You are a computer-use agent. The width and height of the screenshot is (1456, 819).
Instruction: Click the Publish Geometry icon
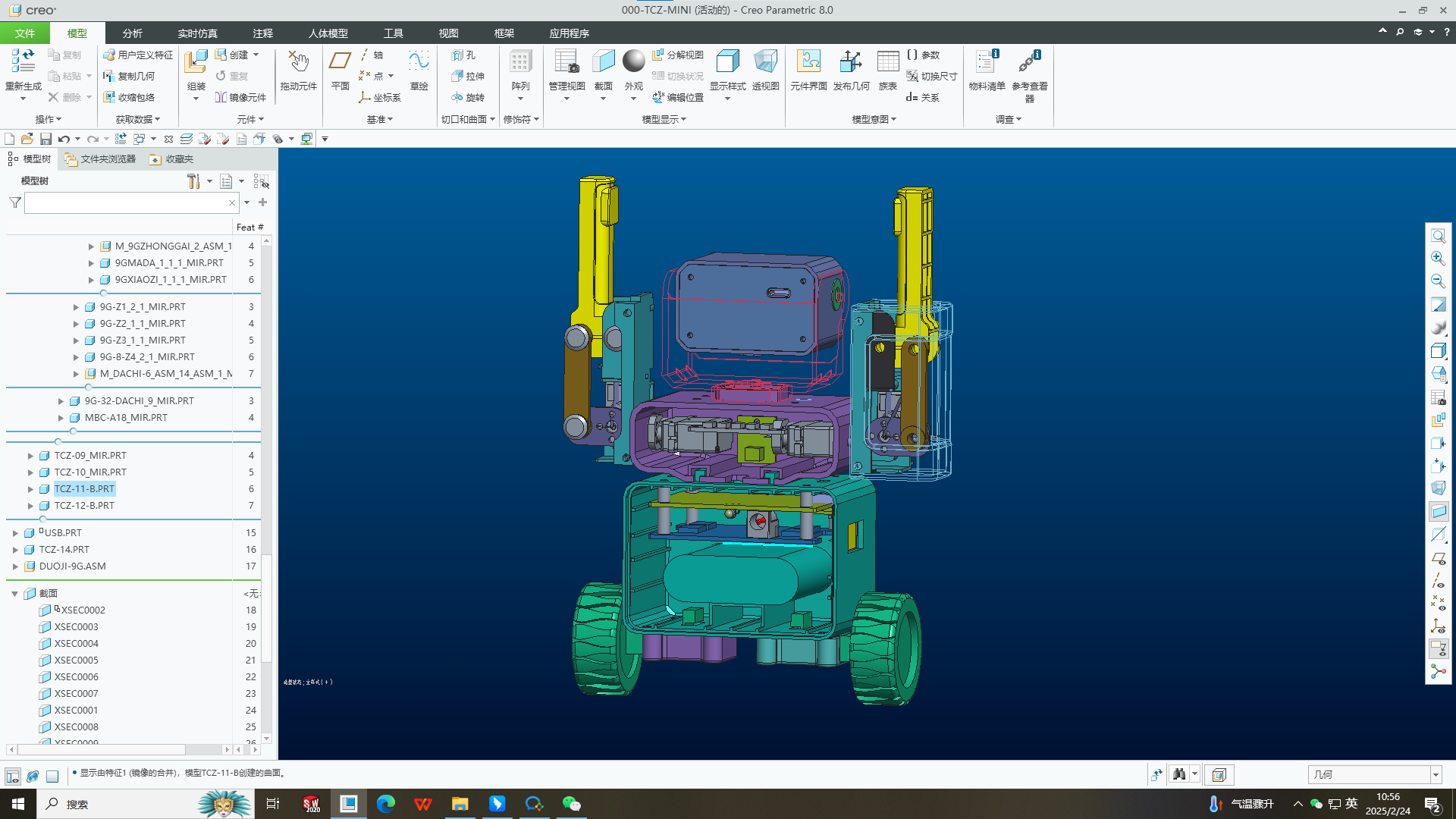click(x=851, y=62)
